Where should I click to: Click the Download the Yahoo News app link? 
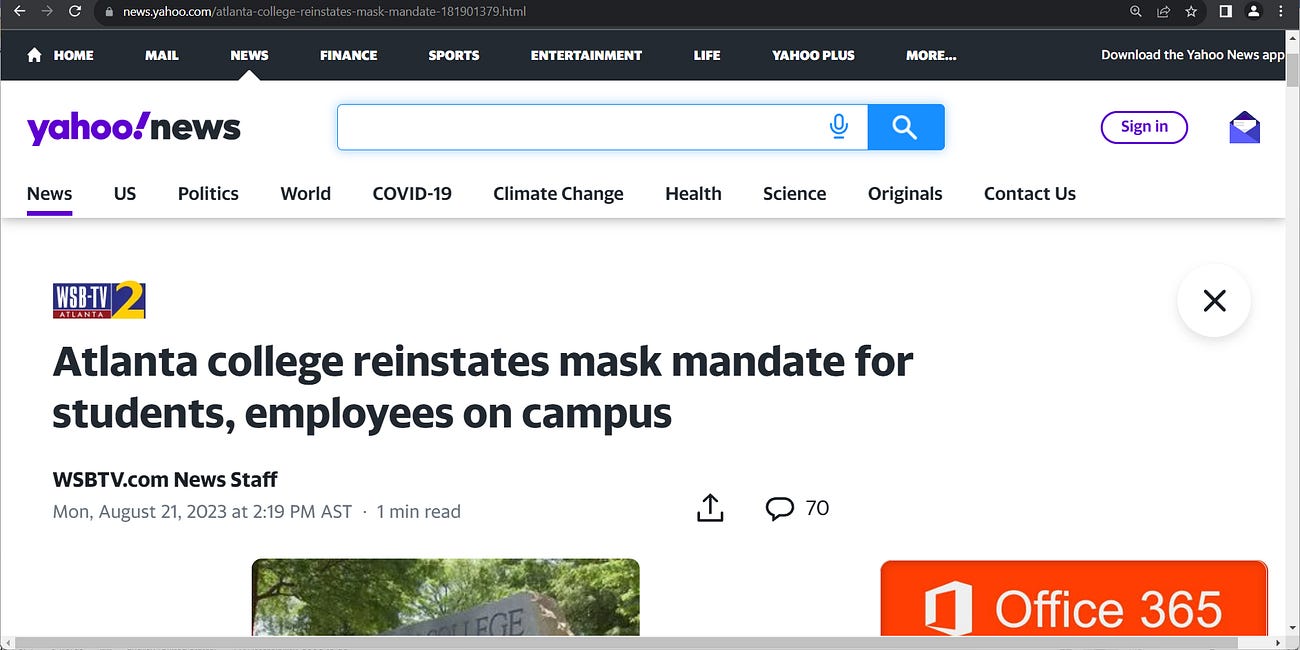point(1192,54)
